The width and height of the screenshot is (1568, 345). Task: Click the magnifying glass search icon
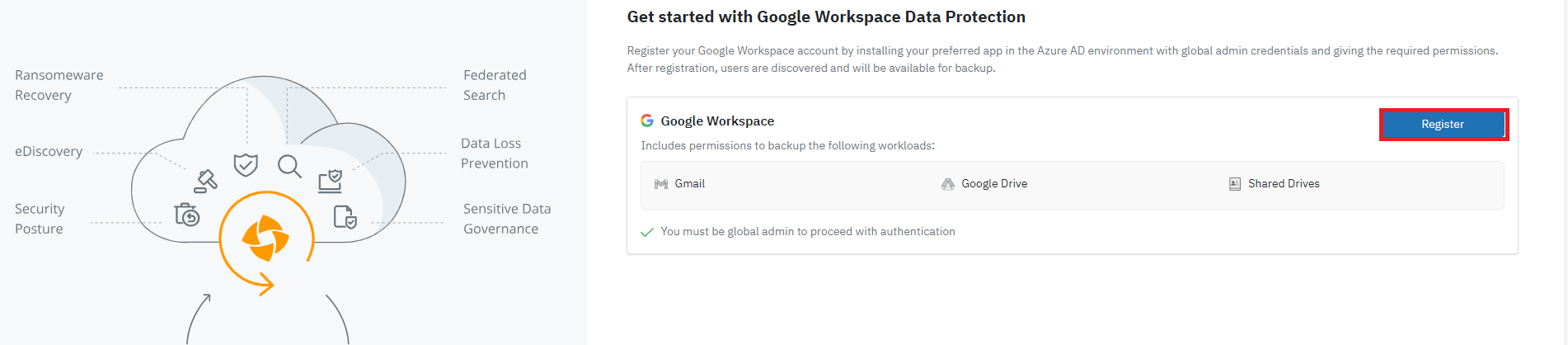[x=289, y=166]
